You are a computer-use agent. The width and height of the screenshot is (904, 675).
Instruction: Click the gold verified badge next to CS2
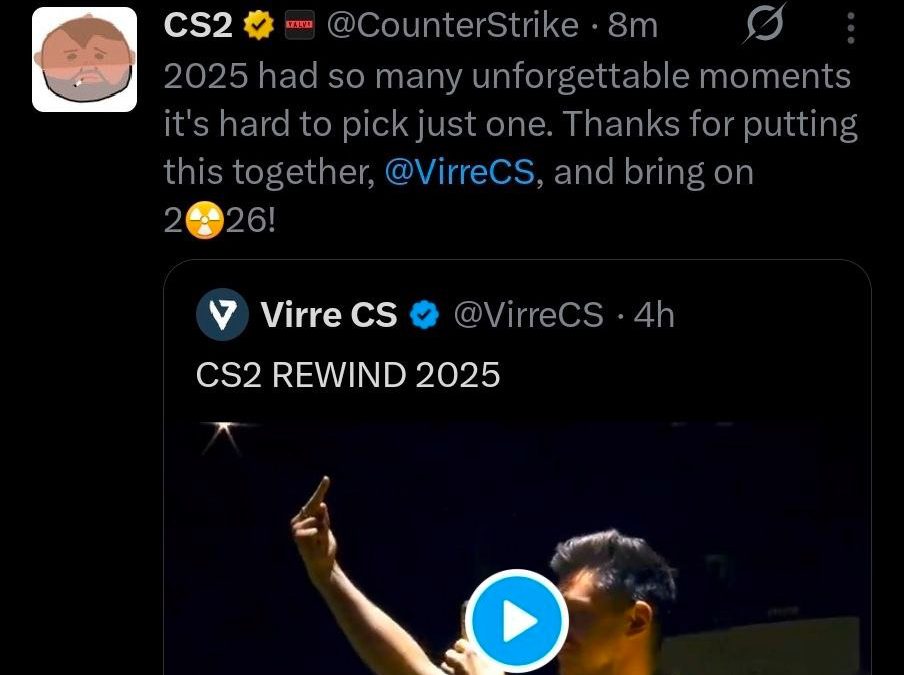(258, 26)
